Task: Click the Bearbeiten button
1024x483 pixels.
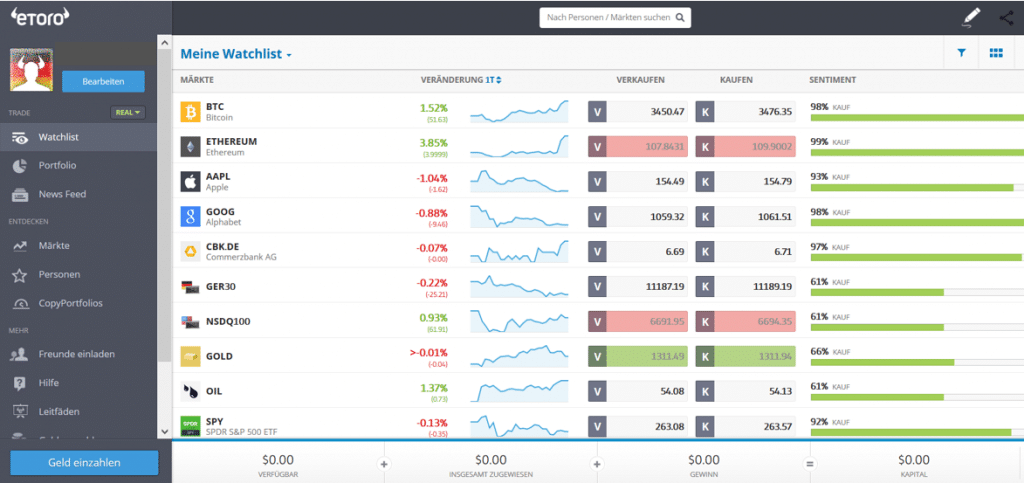Action: tap(102, 82)
